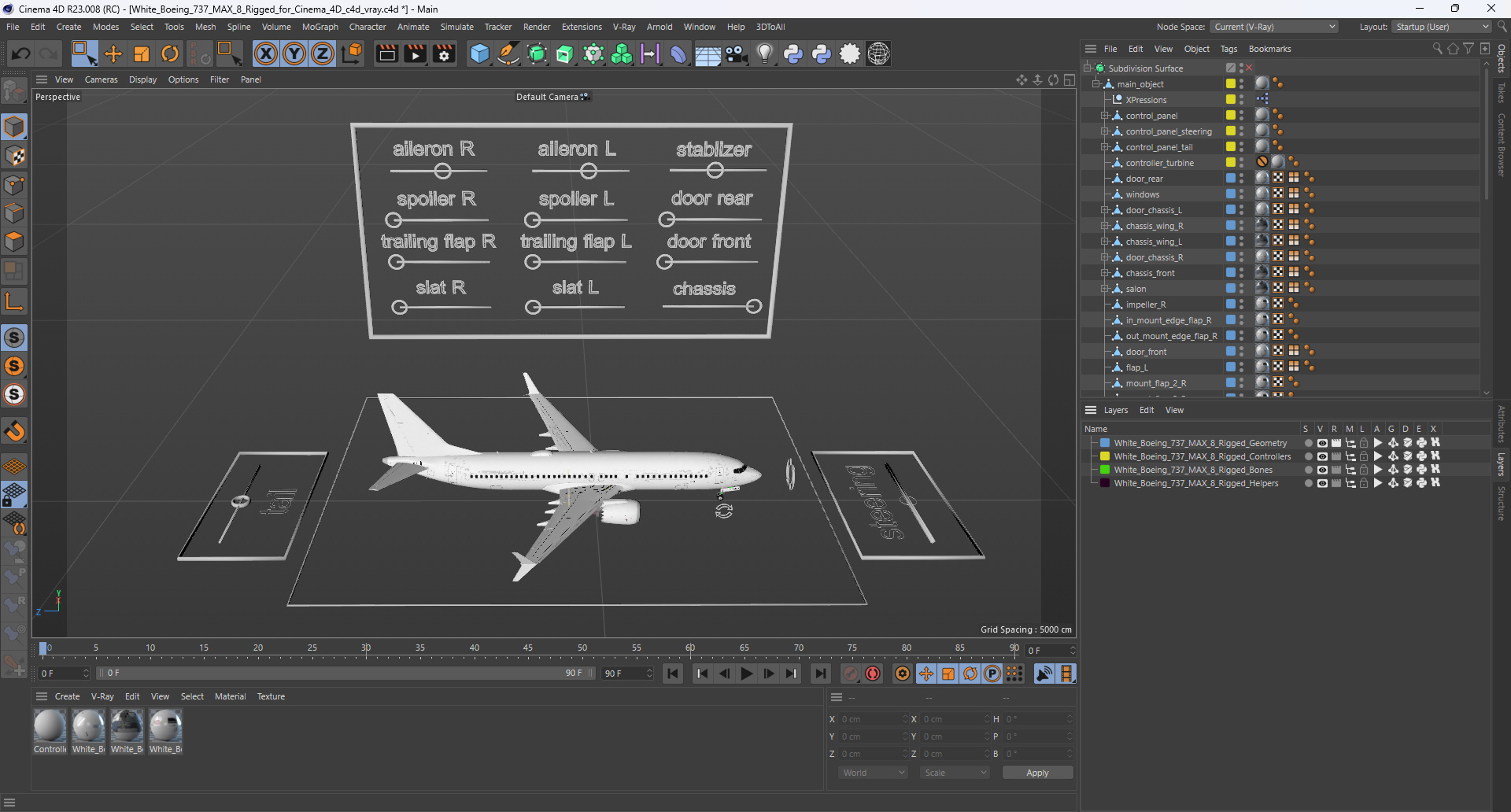Open material manager Create menu

point(67,696)
